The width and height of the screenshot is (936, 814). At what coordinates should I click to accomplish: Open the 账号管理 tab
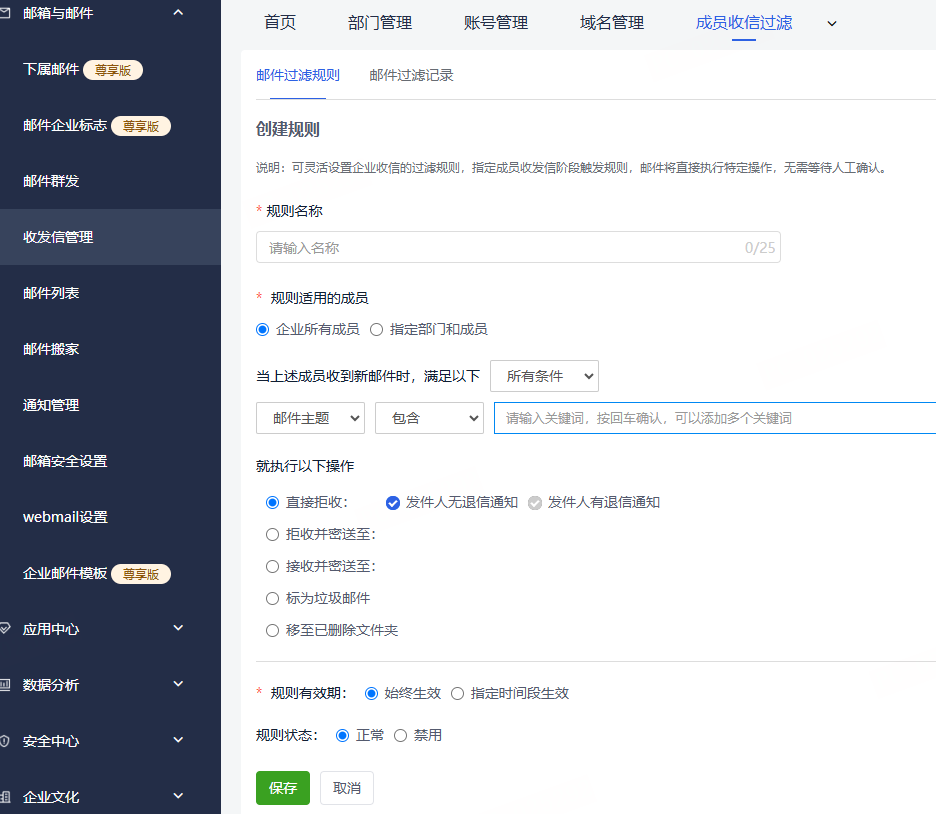[495, 23]
